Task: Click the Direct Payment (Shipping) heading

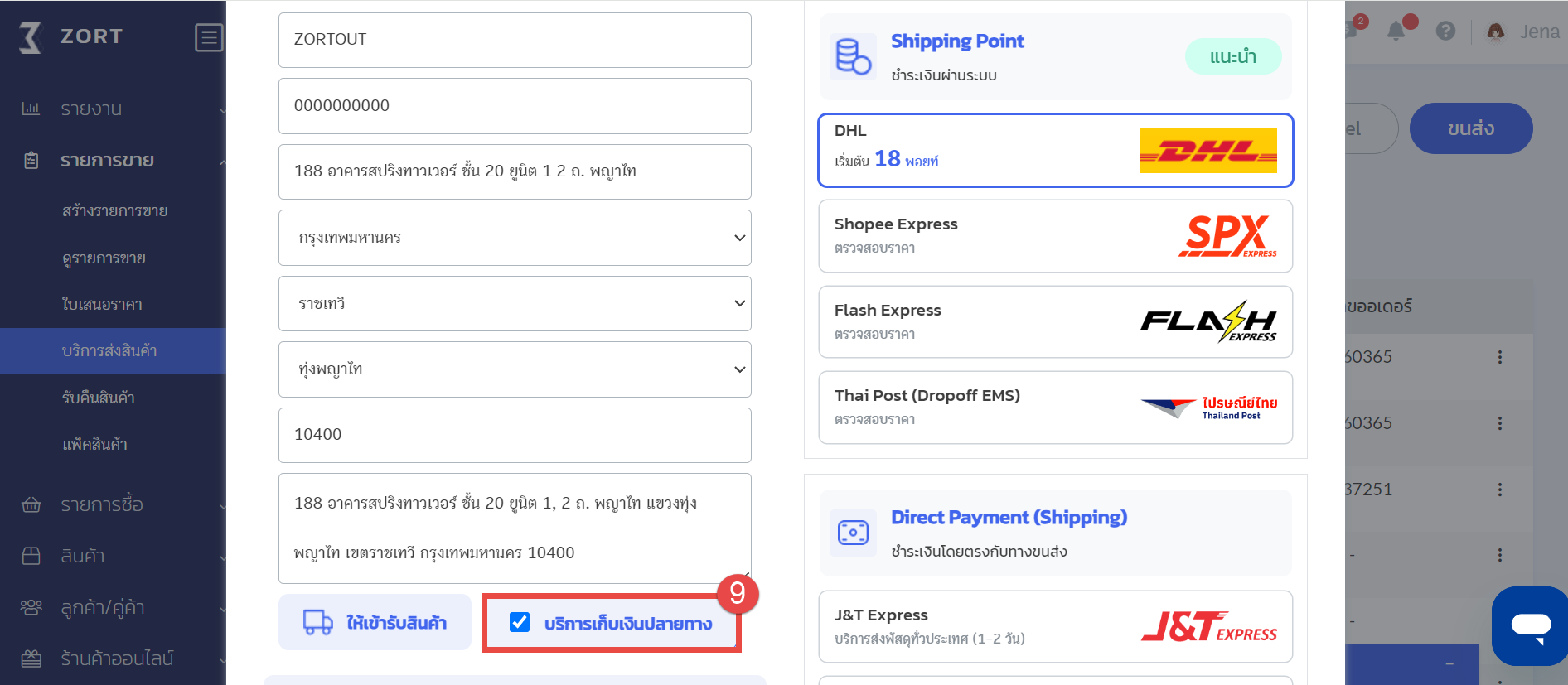Action: (x=1009, y=517)
